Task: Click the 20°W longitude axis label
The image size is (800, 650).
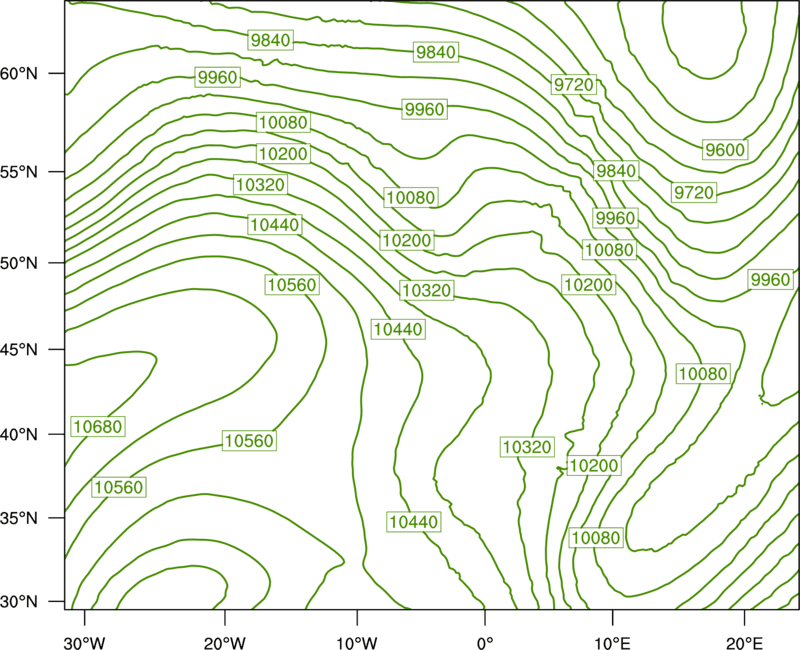Action: pos(225,643)
